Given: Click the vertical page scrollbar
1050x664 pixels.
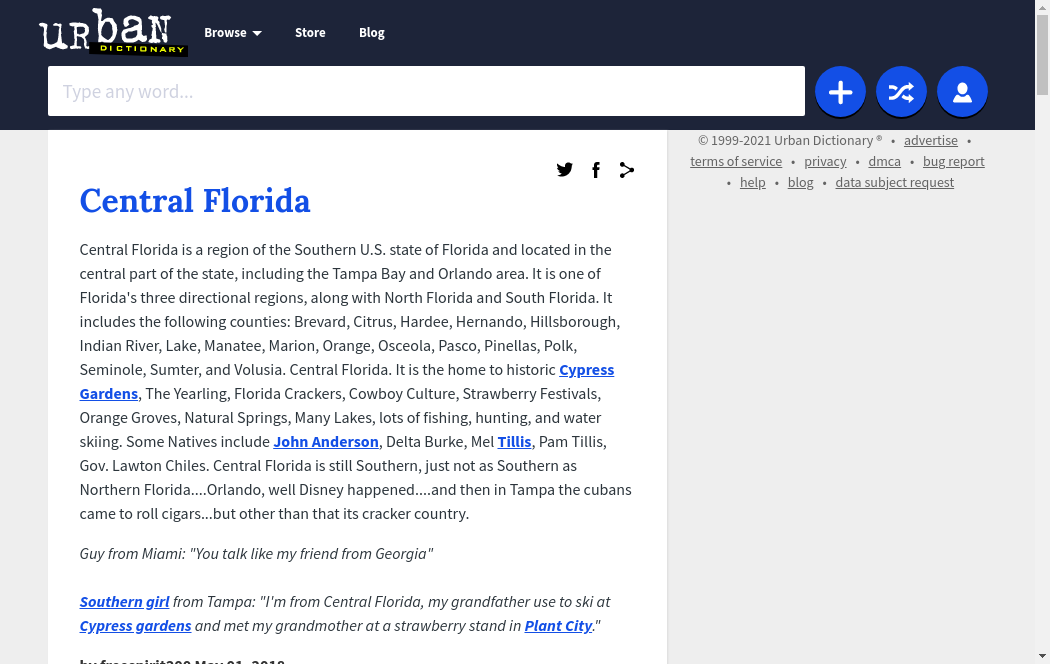Looking at the screenshot, I should click(1042, 300).
